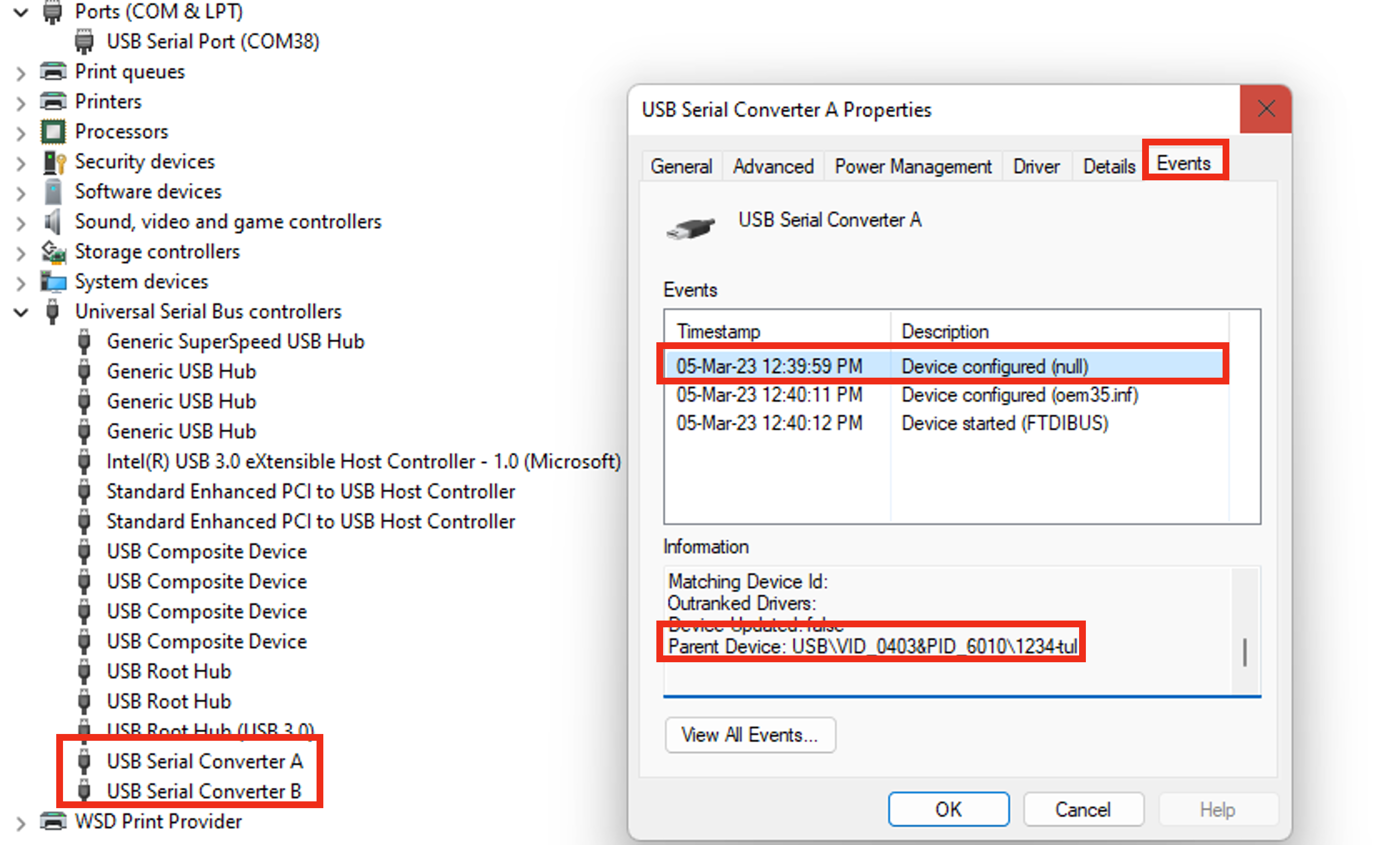1400x845 pixels.
Task: Click the Print queues printer icon
Action: [x=53, y=72]
